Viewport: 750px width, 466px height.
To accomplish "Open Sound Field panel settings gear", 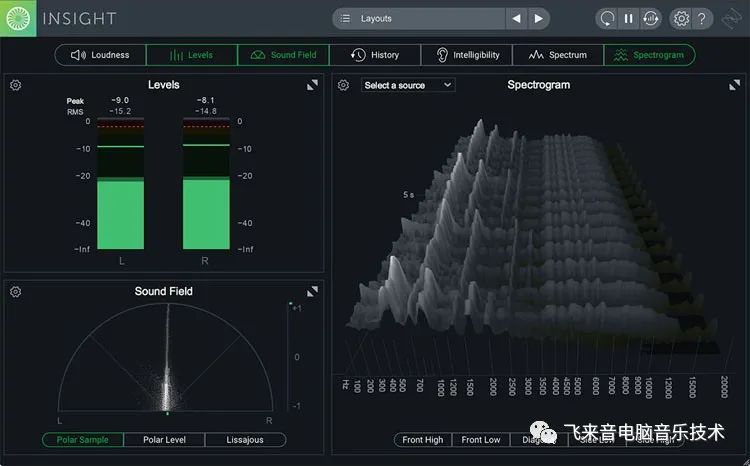I will pos(16,292).
